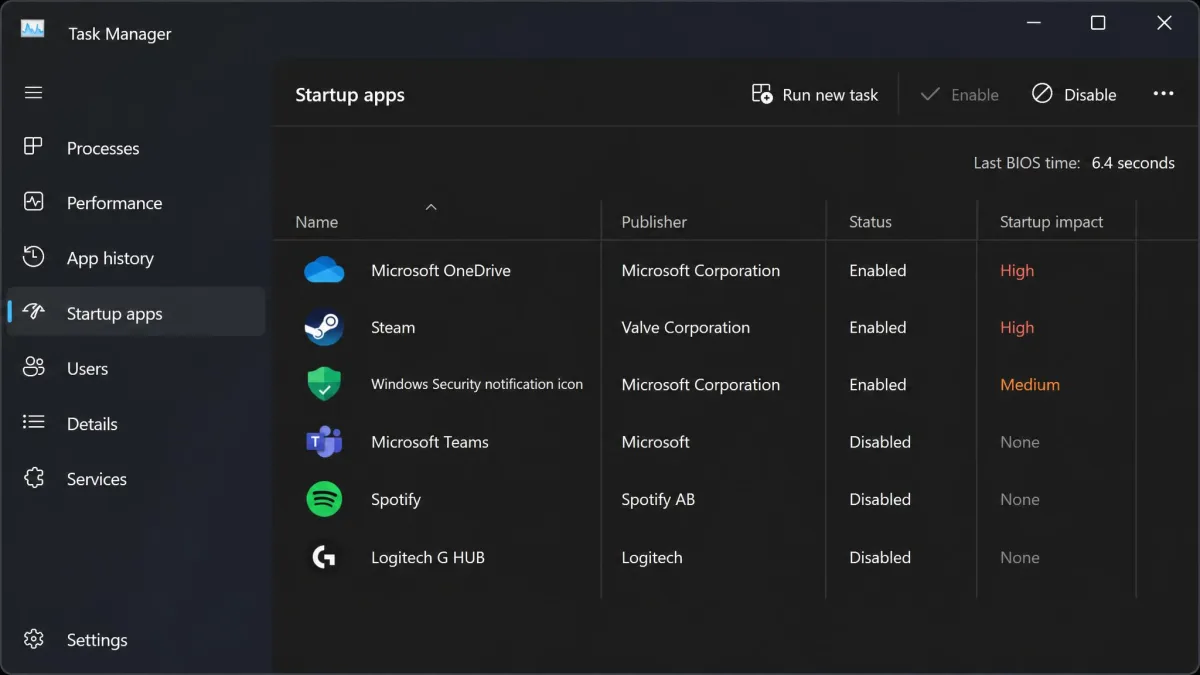
Task: Click High impact in Steam row
Action: 1017,327
